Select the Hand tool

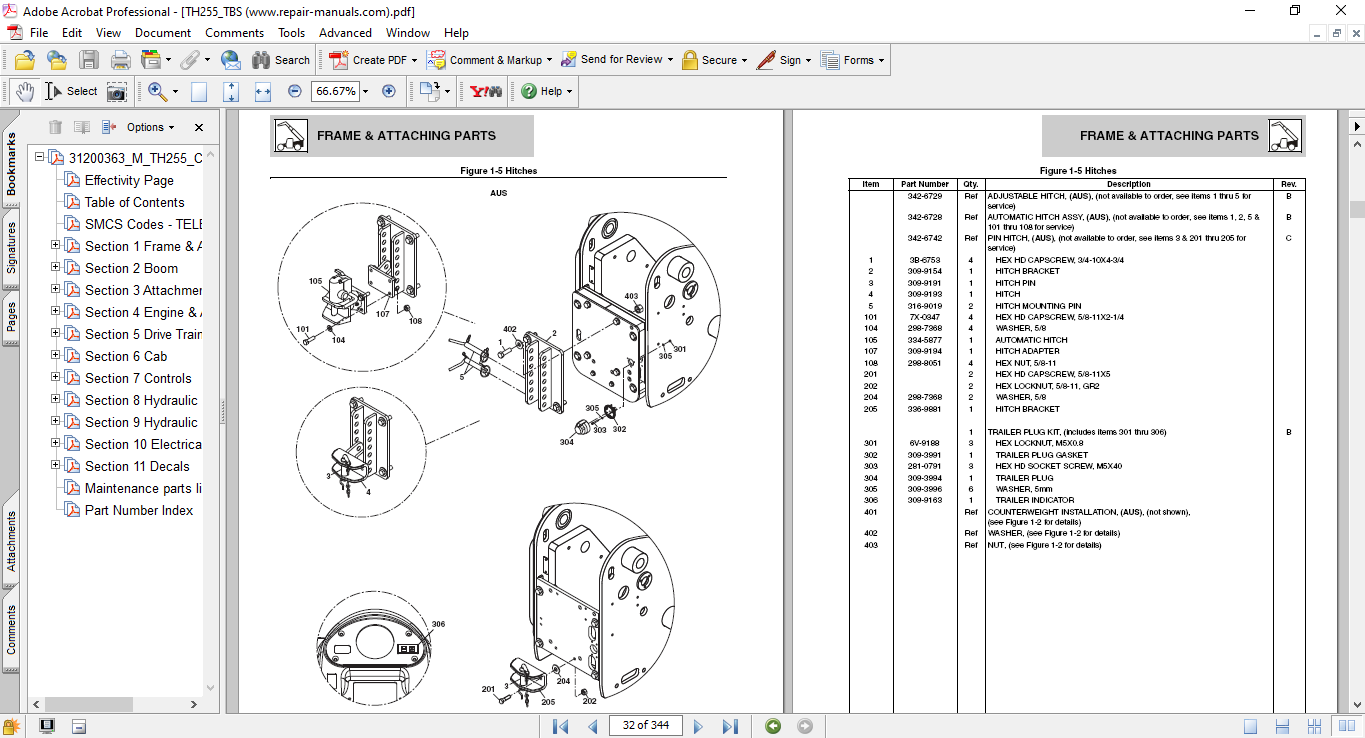24,91
